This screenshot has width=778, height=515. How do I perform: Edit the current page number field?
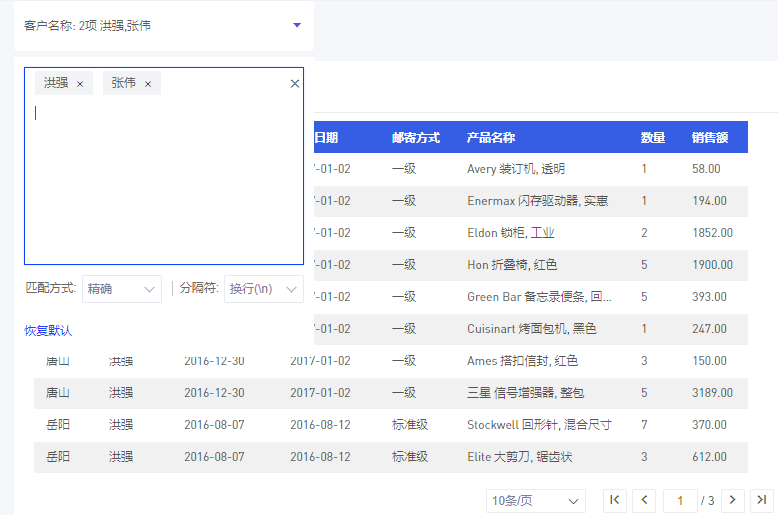[x=680, y=500]
